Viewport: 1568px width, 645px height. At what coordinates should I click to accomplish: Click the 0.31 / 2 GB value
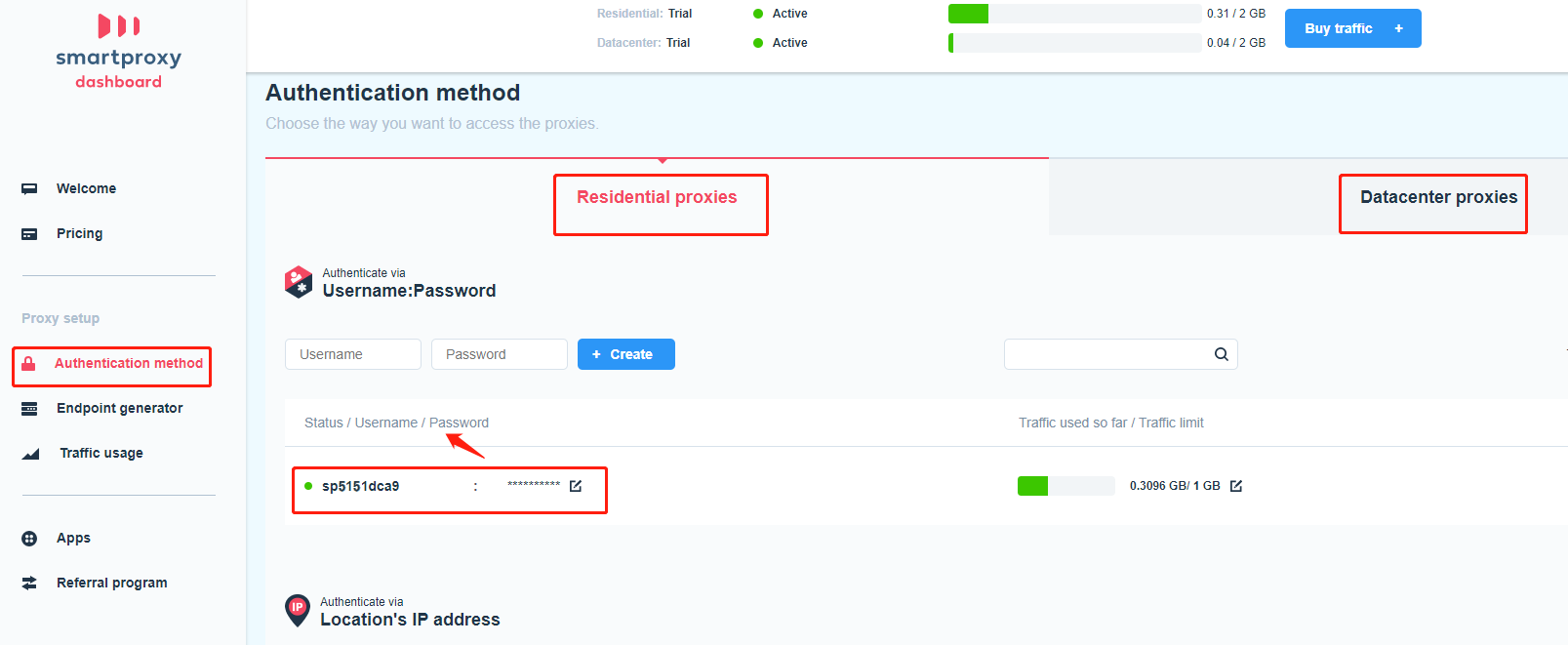pyautogui.click(x=1236, y=14)
